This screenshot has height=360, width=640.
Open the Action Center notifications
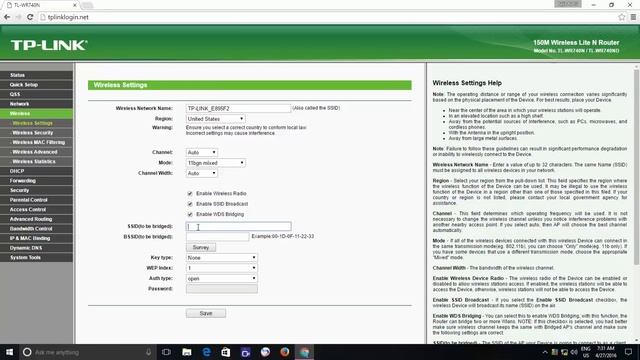(x=629, y=352)
